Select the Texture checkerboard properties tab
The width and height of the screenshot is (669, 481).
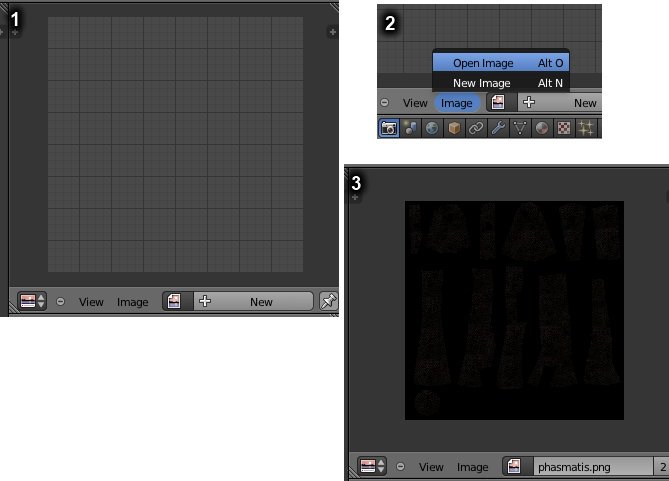[564, 128]
